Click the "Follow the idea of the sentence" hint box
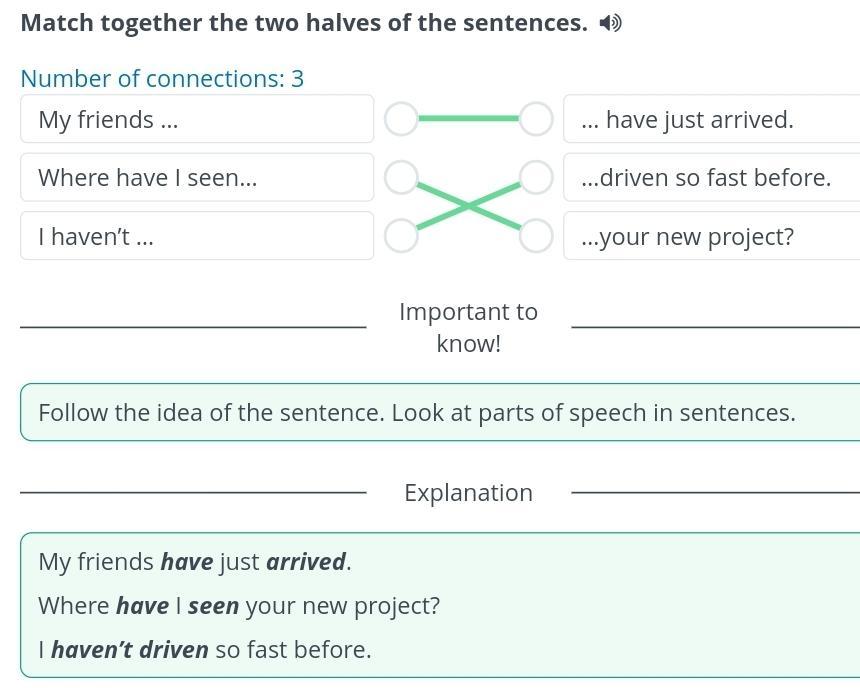Viewport: 860px width, 700px height. coord(440,412)
